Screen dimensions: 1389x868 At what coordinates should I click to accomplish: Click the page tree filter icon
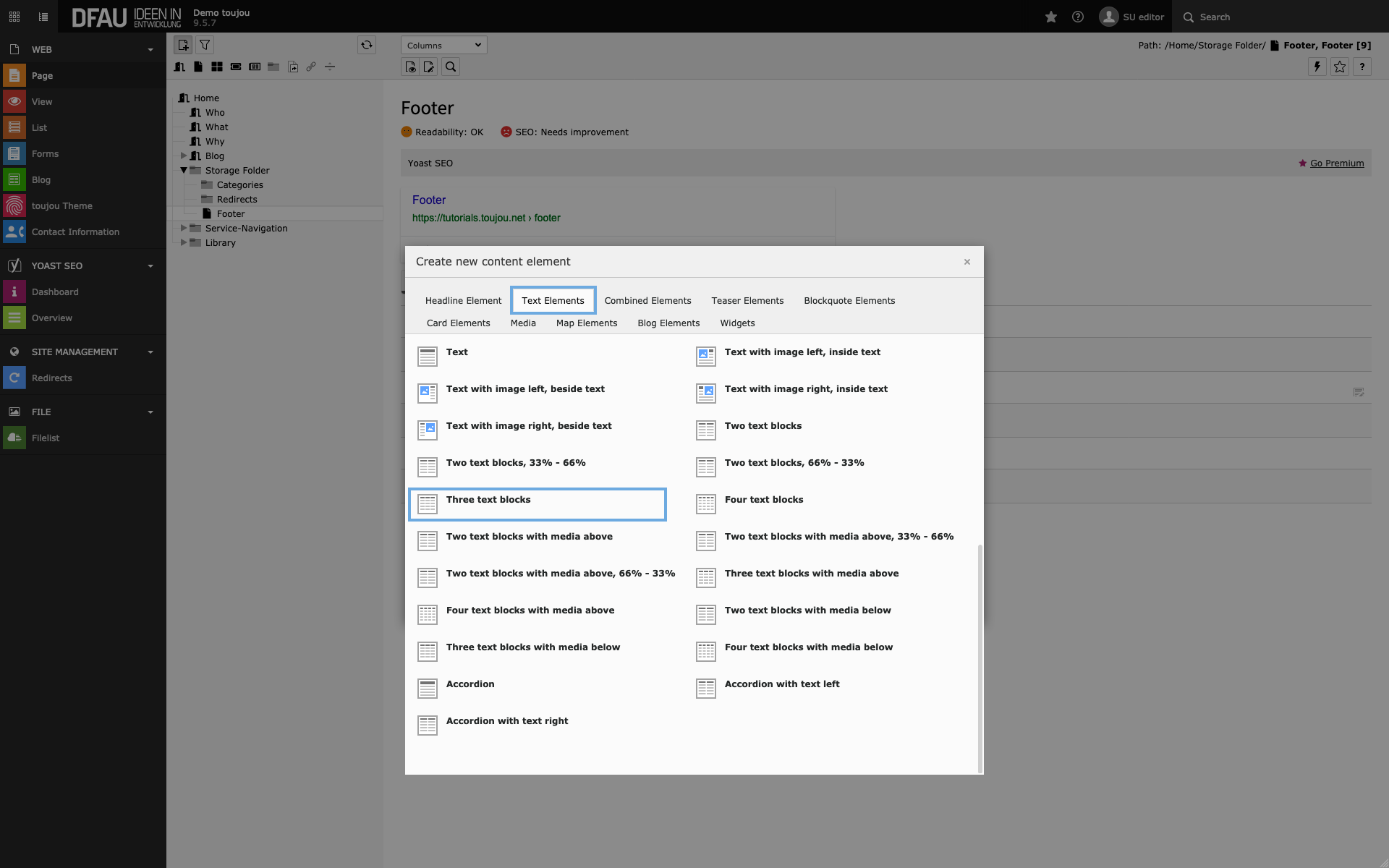205,45
